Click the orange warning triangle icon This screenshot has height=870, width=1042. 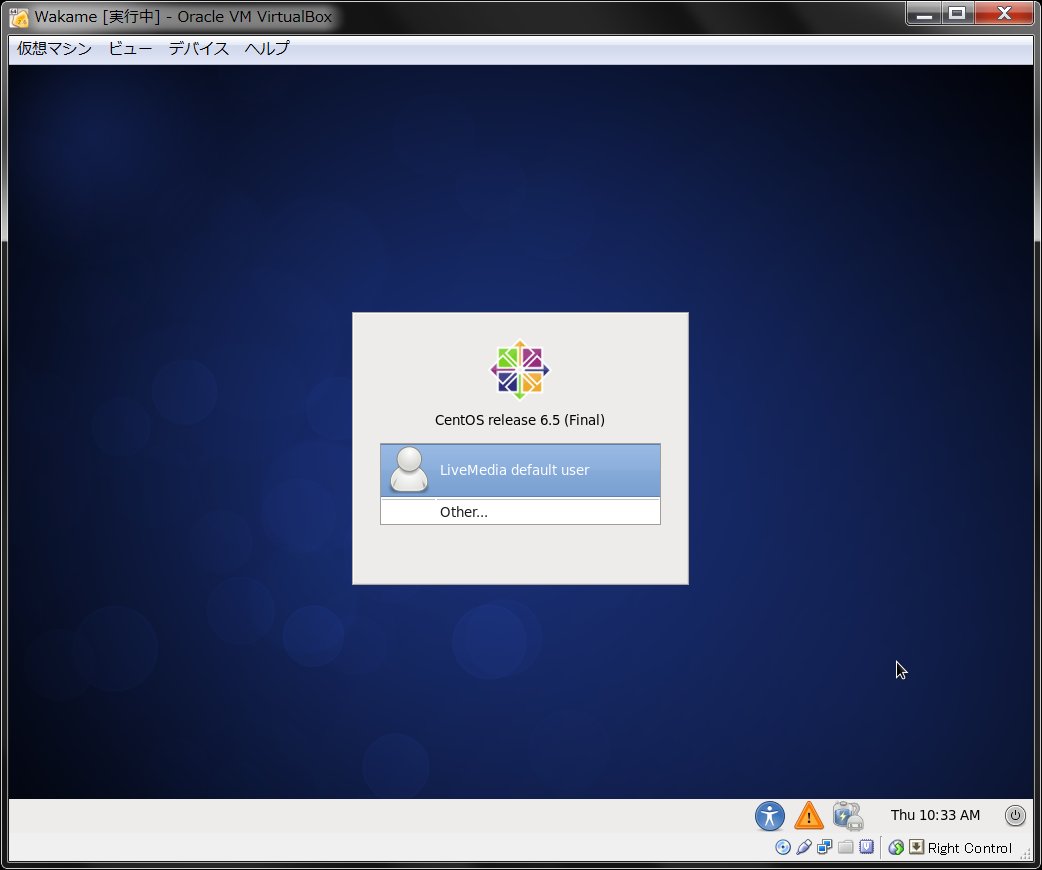click(809, 816)
